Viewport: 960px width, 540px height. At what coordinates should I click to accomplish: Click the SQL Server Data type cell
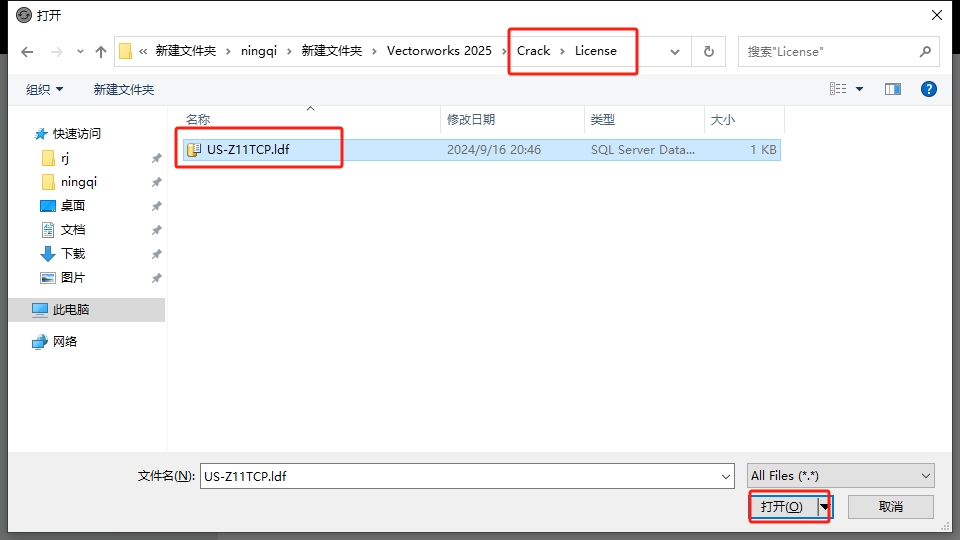click(642, 150)
